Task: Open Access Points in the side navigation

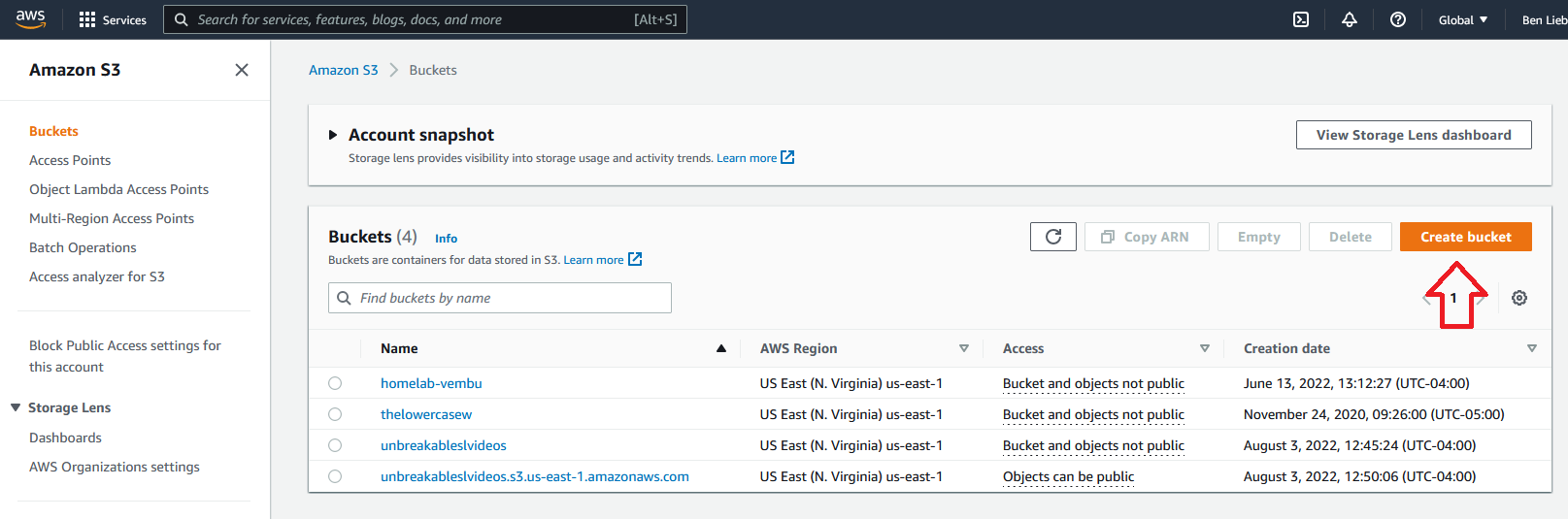Action: click(70, 160)
